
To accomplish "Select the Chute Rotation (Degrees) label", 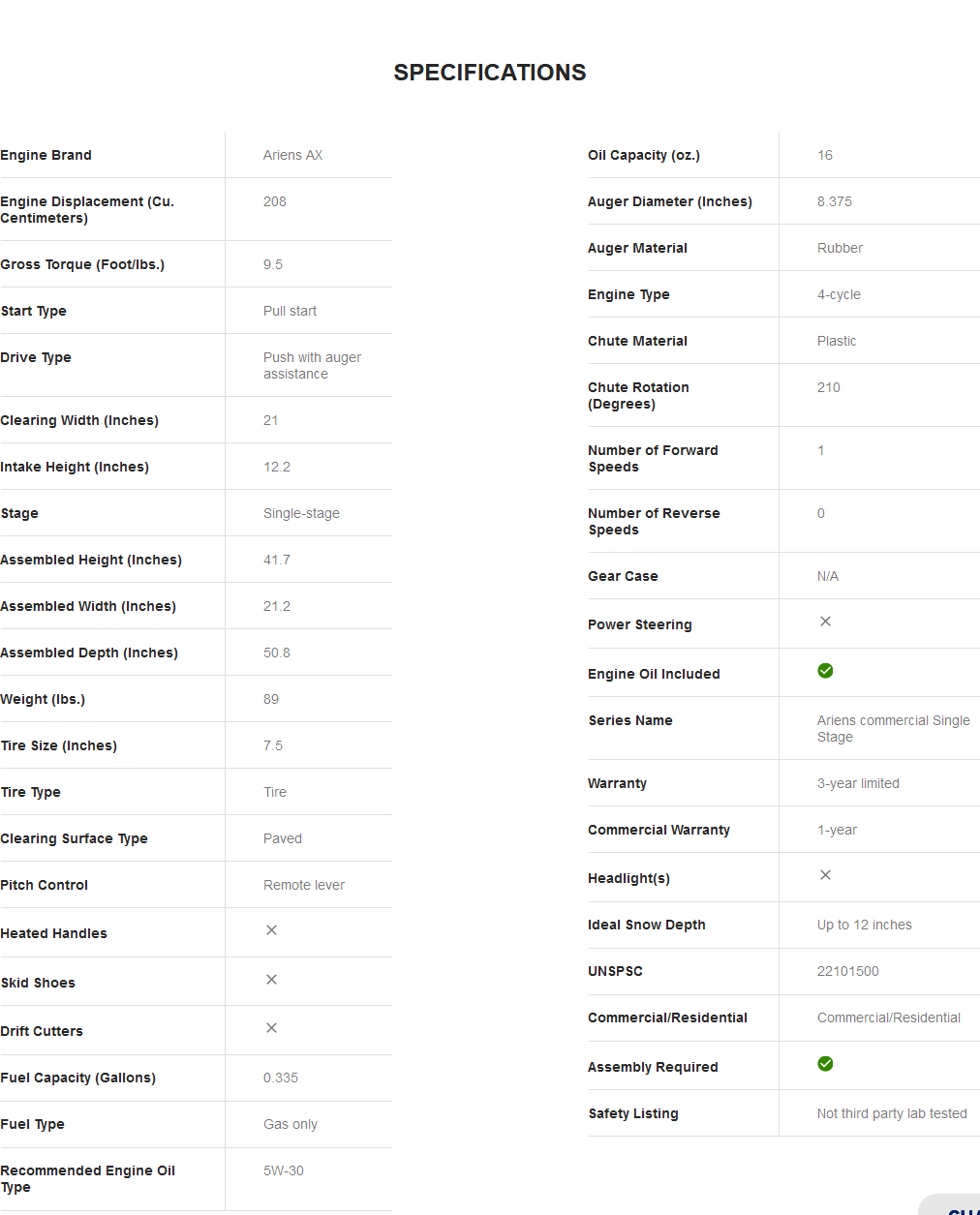I will (638, 395).
